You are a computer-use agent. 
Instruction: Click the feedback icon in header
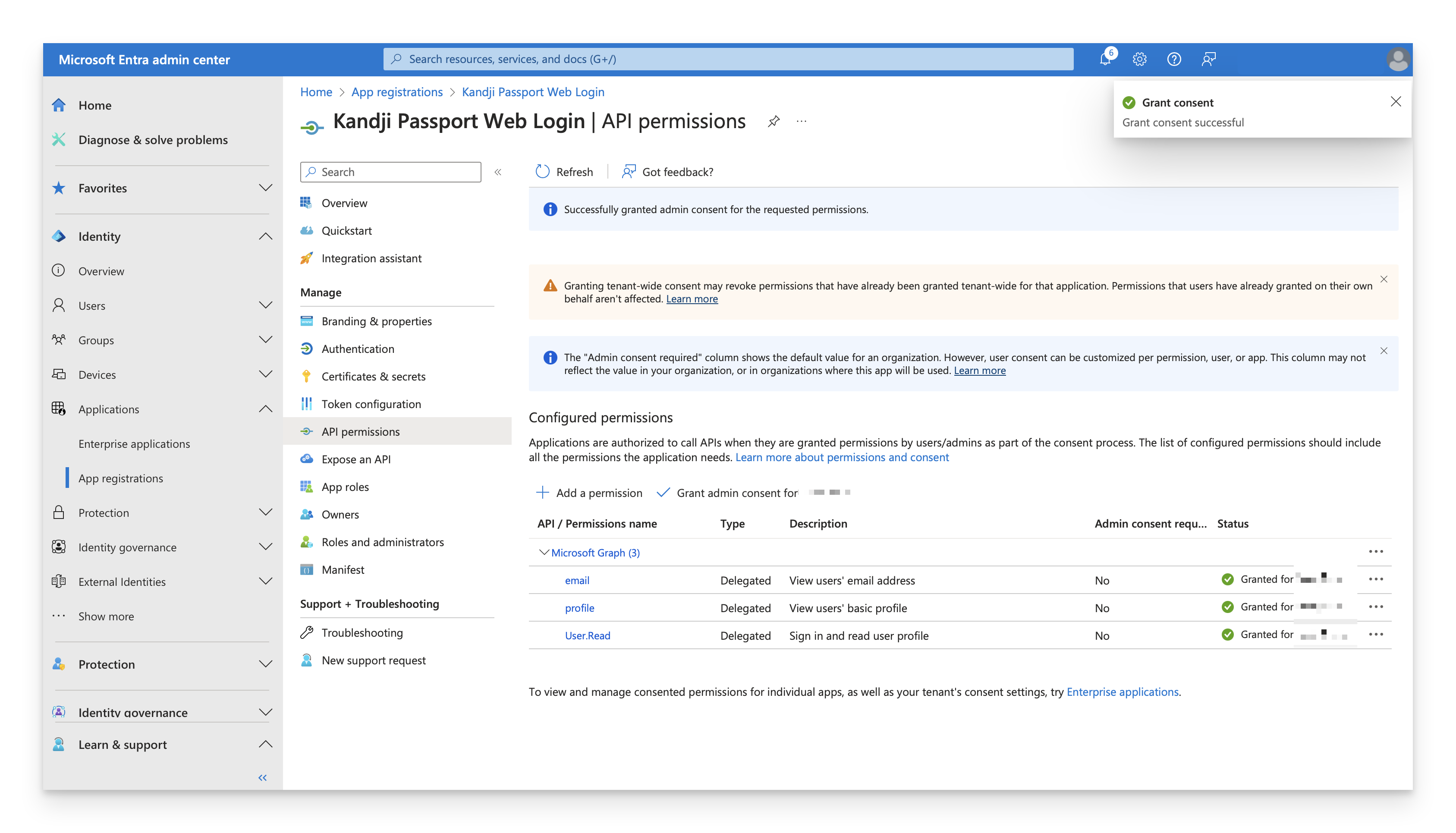1208,60
